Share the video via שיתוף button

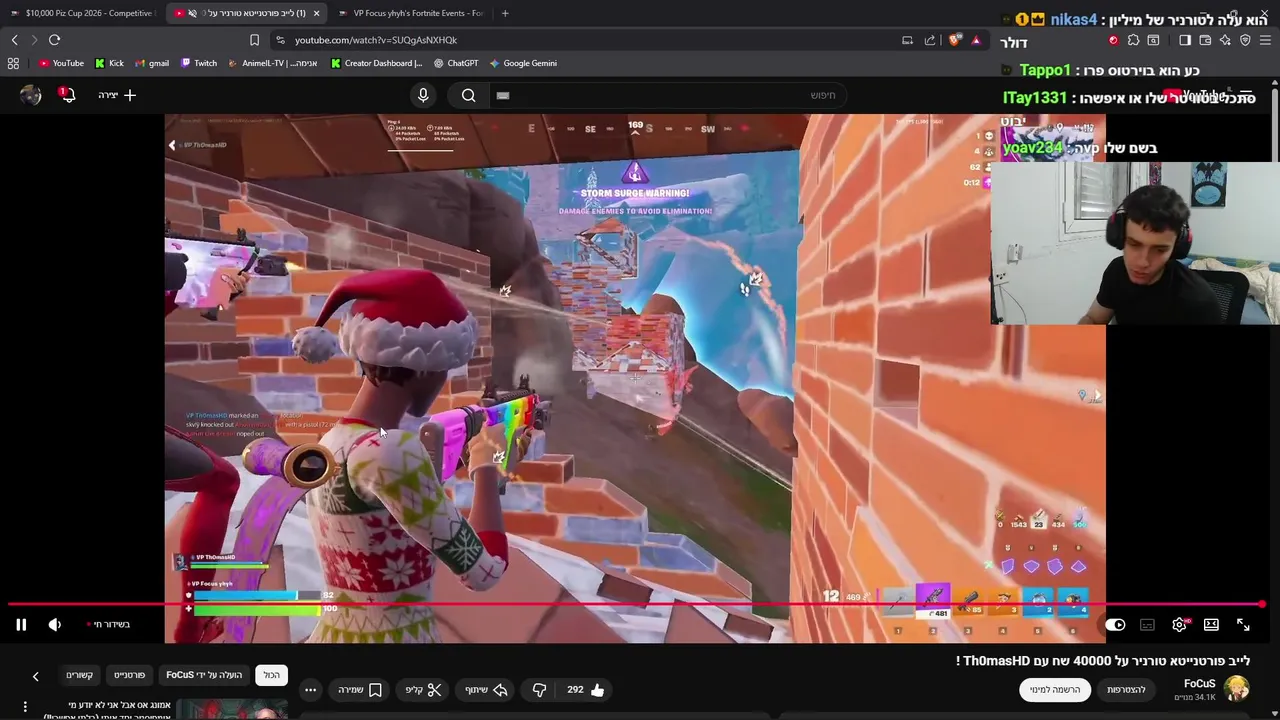(x=486, y=690)
